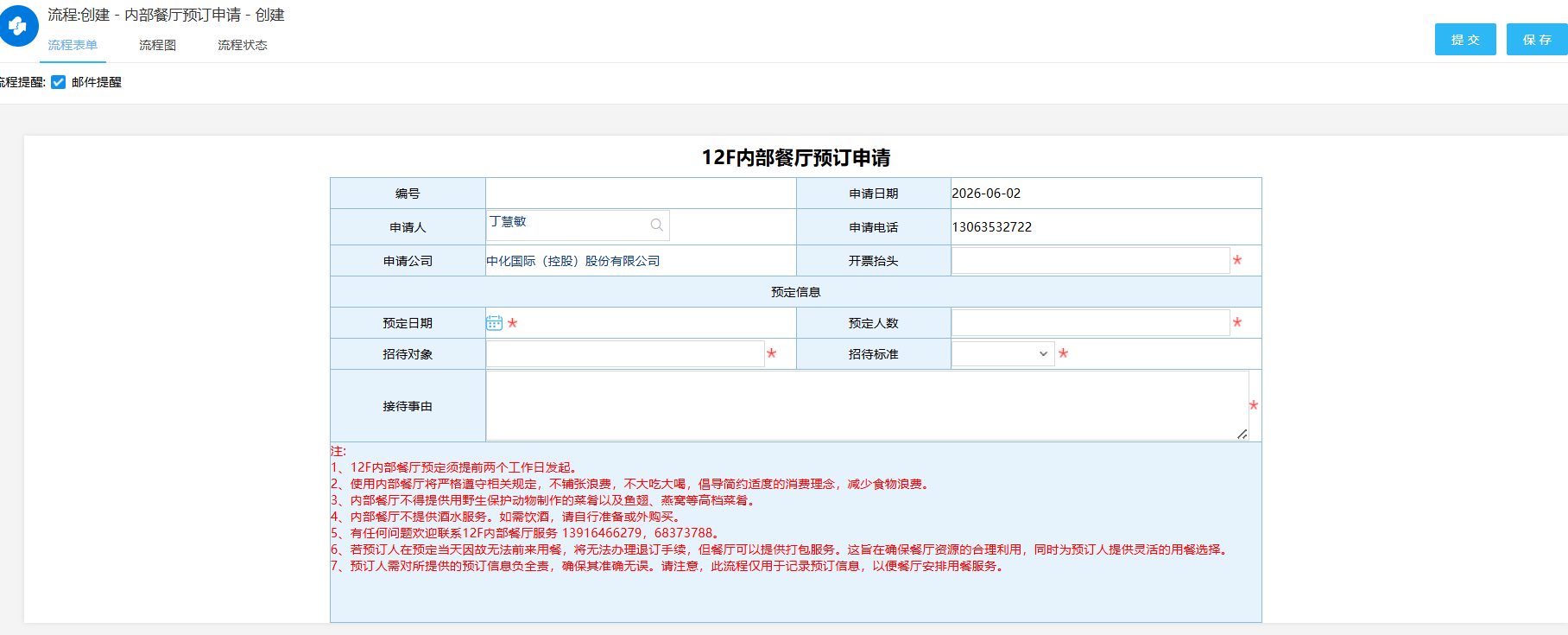Open the 预定日期 calendar picker icon
Viewport: 1568px width, 635px height.
[494, 323]
